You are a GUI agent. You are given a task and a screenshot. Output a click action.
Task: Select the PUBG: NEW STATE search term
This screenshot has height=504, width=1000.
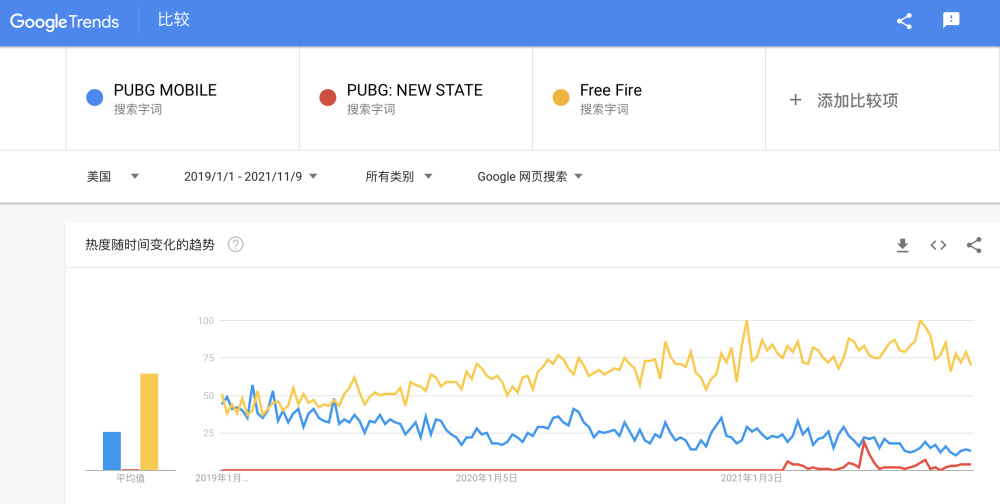coord(414,90)
